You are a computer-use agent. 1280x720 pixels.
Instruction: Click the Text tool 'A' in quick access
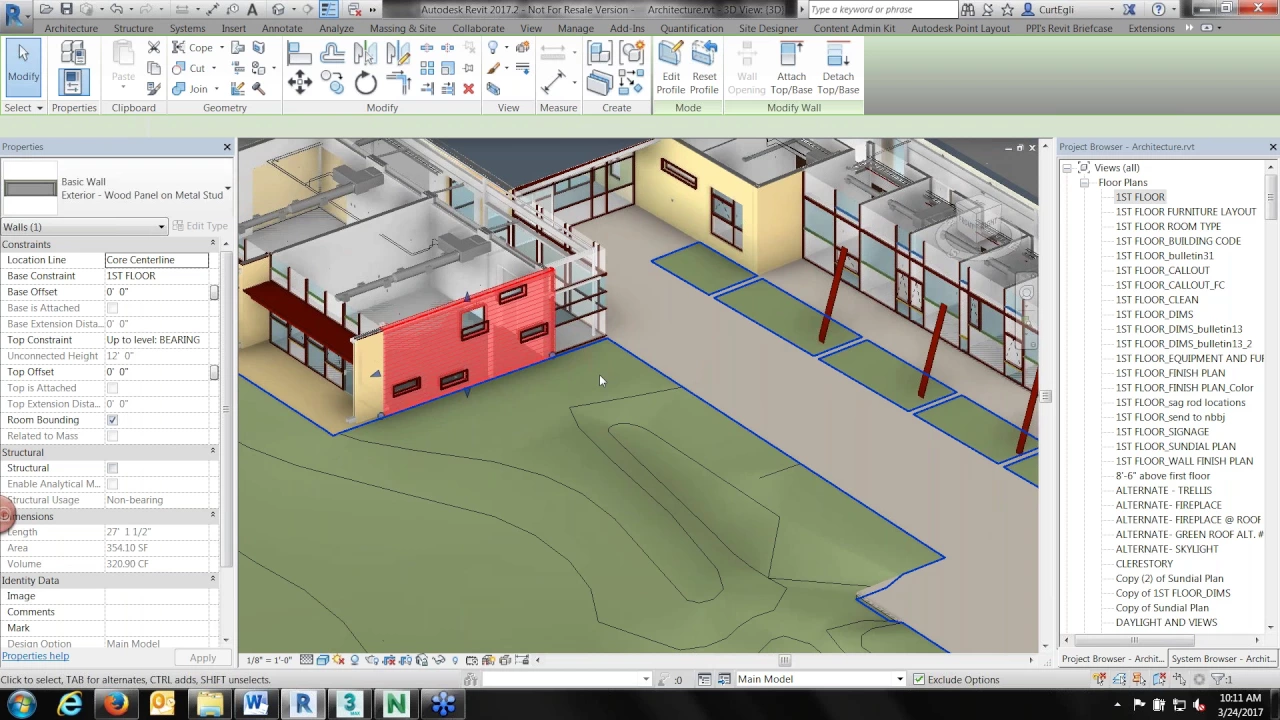coord(252,9)
